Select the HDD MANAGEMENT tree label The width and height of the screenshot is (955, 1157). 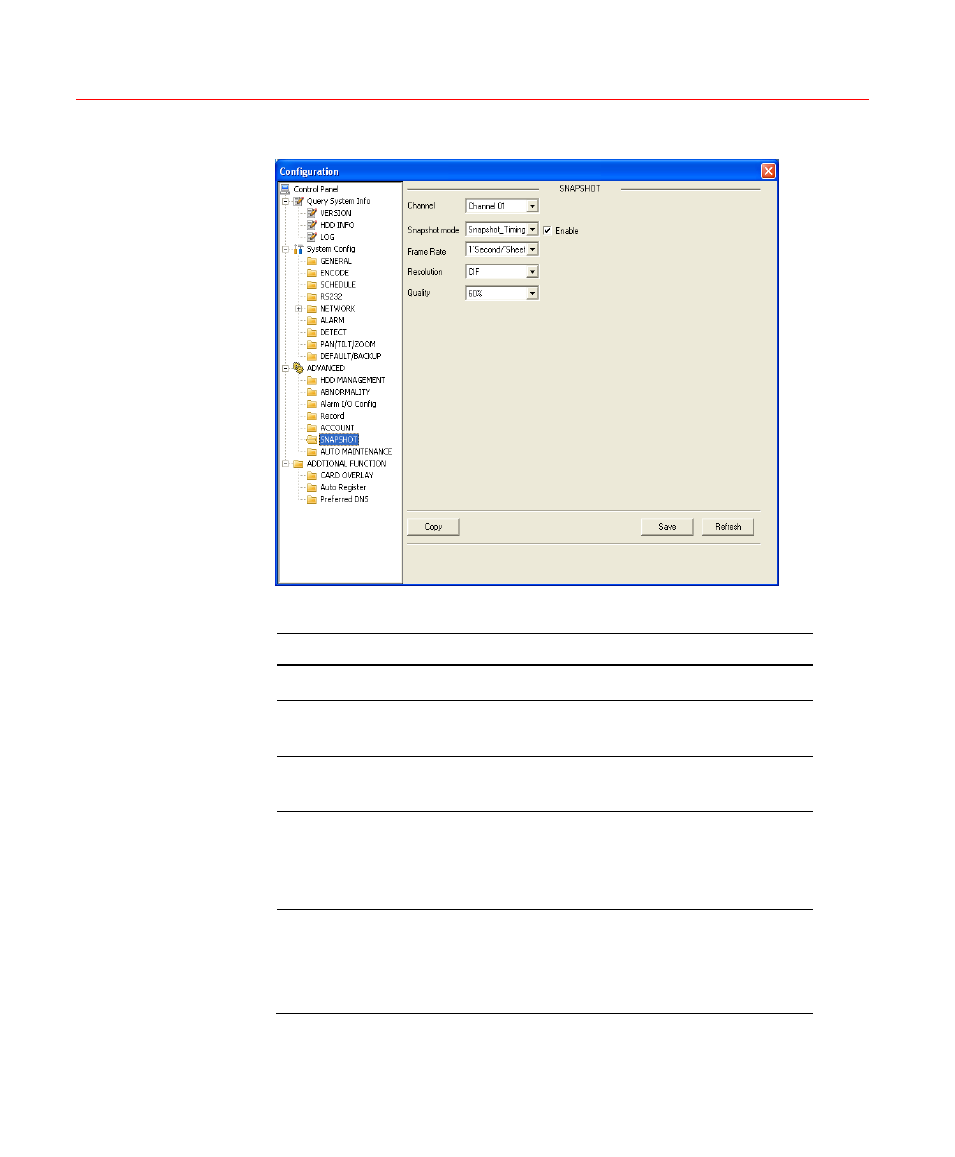click(353, 380)
